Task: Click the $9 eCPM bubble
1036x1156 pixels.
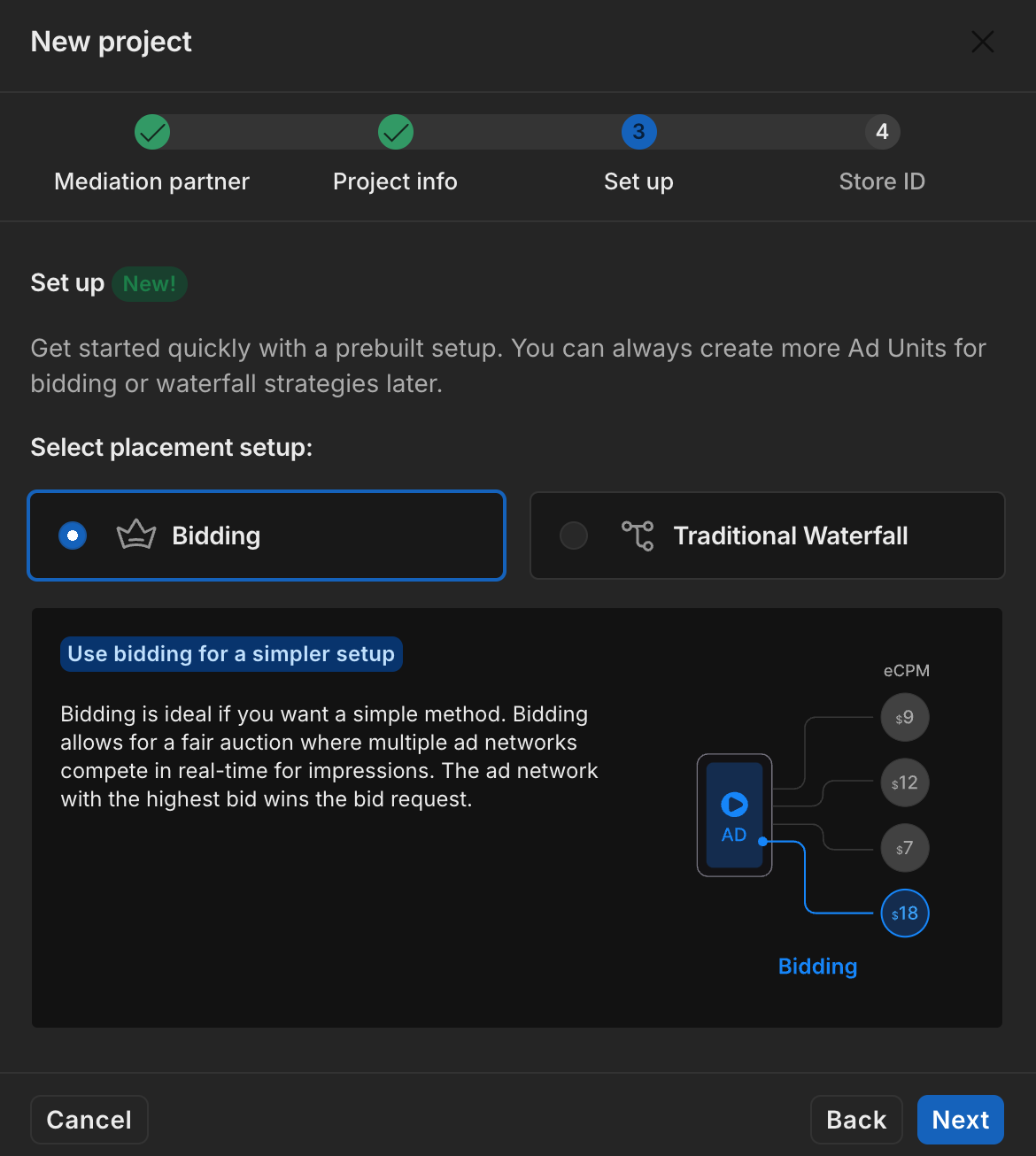Action: pyautogui.click(x=904, y=718)
